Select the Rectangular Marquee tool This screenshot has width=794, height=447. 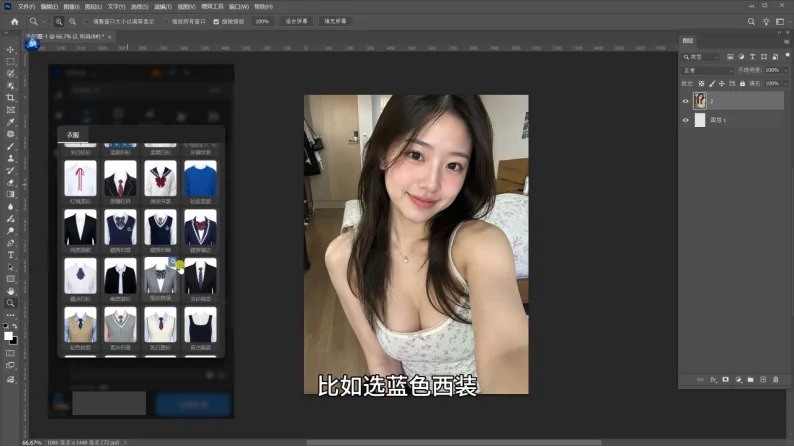pyautogui.click(x=10, y=61)
